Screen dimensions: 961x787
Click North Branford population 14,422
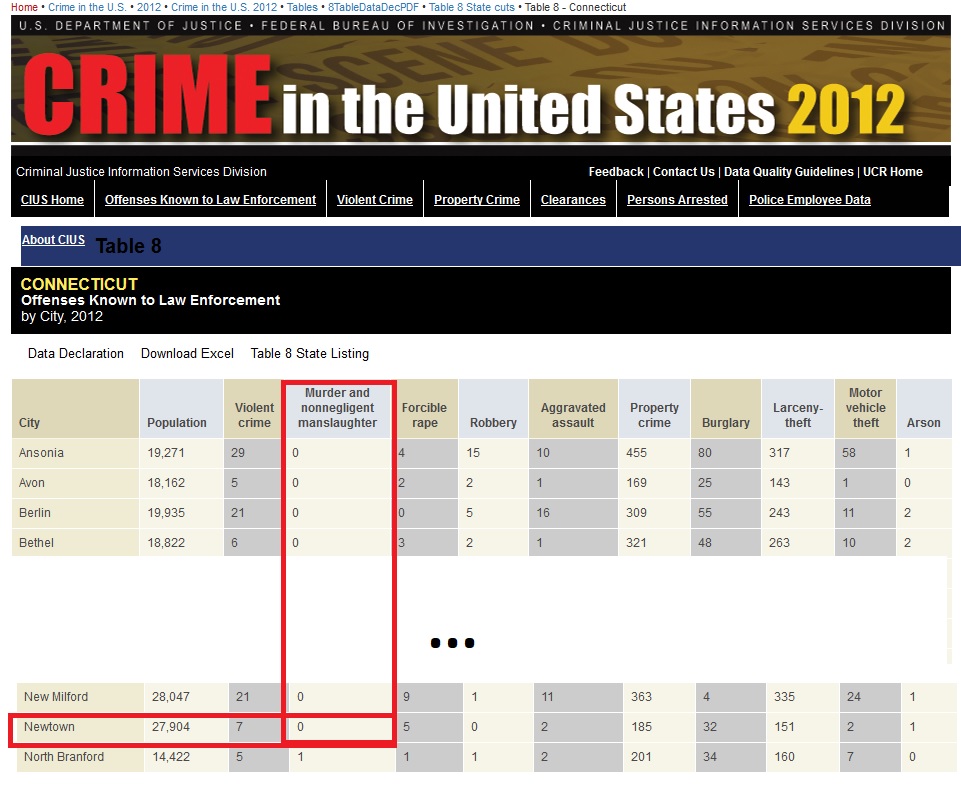tap(171, 757)
